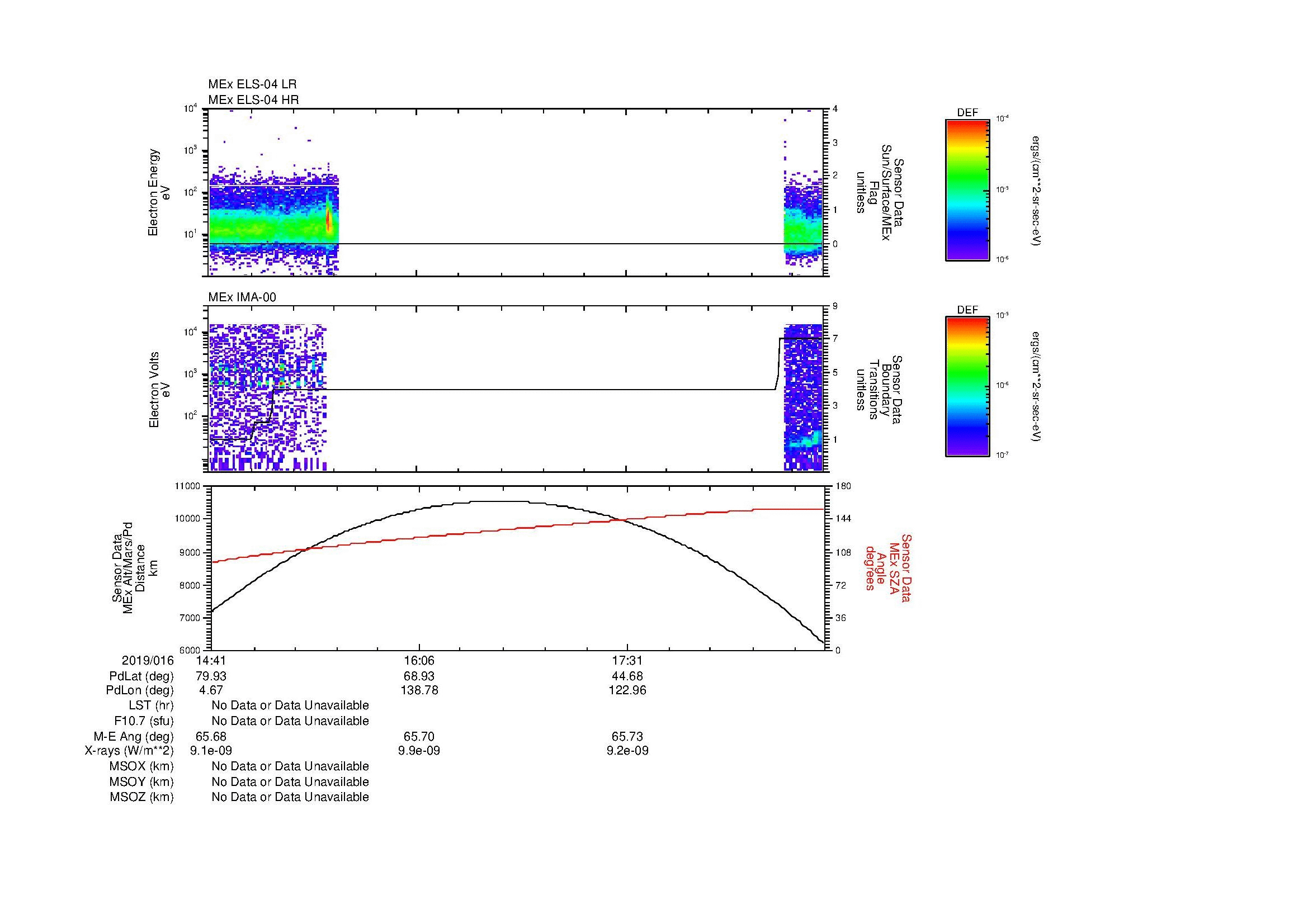
Task: Click the 'Boundary Transitions unitless' axis label
Action: click(x=880, y=390)
